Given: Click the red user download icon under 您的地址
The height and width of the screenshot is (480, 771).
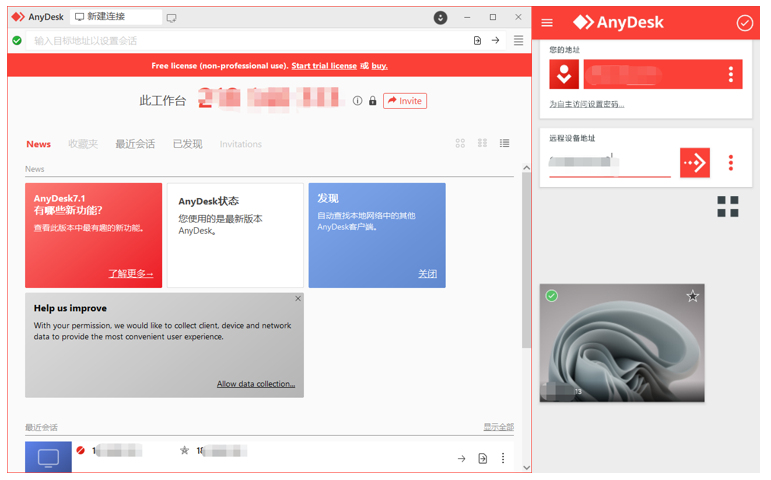Looking at the screenshot, I should tap(564, 74).
